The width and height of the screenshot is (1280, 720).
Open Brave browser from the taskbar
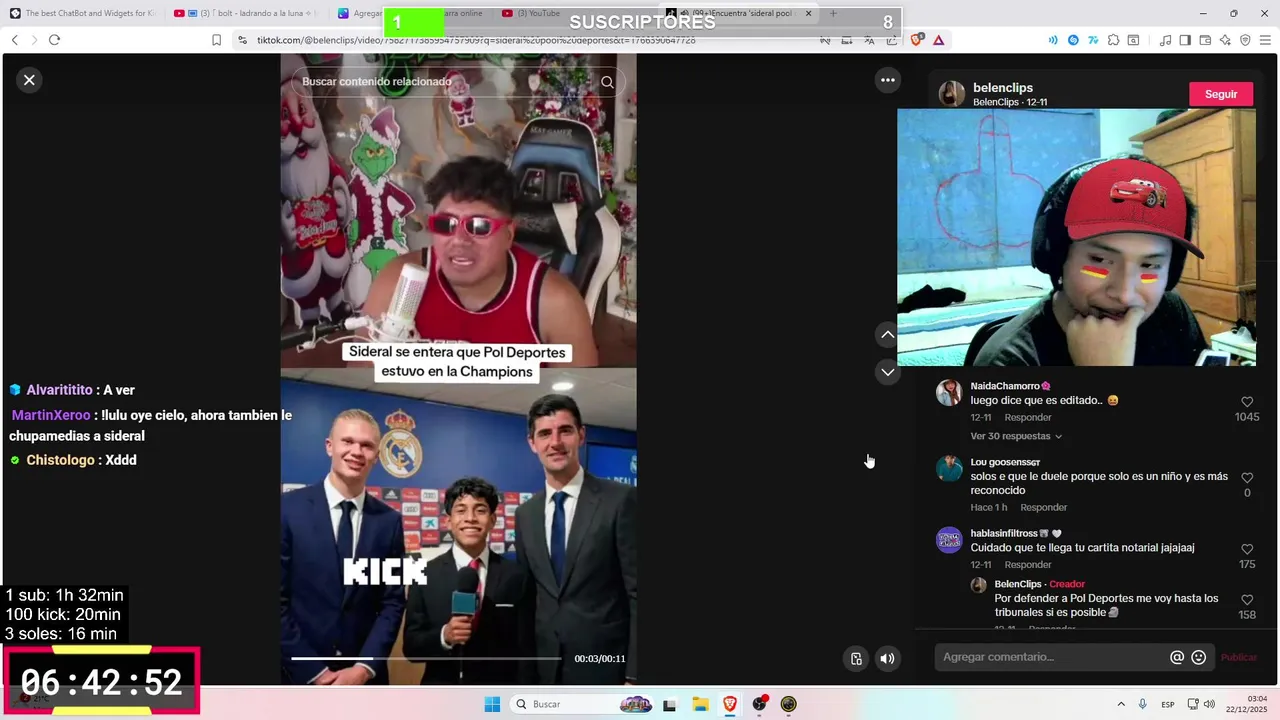(730, 704)
